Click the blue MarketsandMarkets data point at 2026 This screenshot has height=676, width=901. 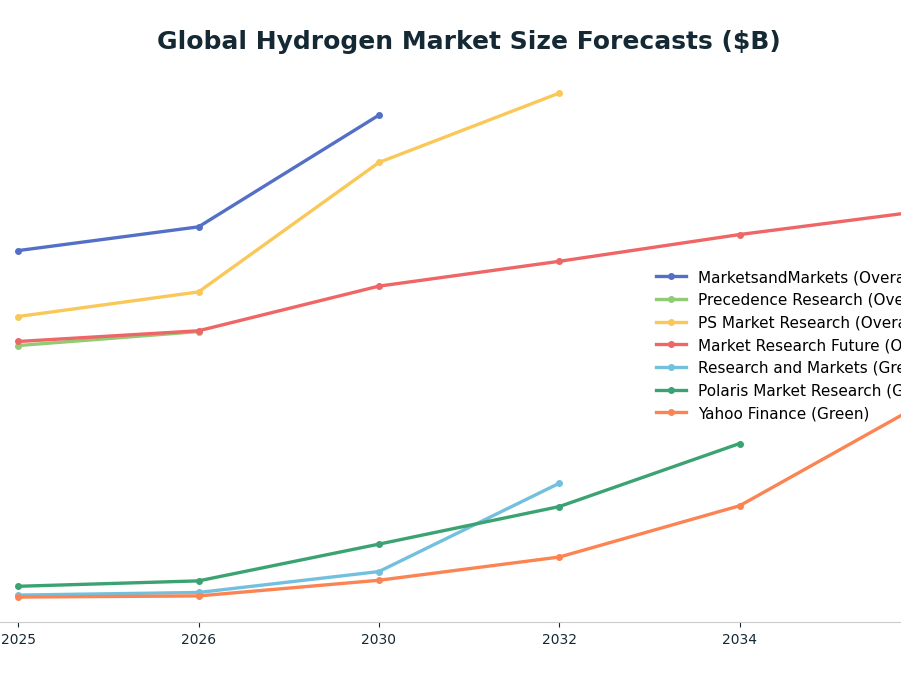click(x=199, y=227)
